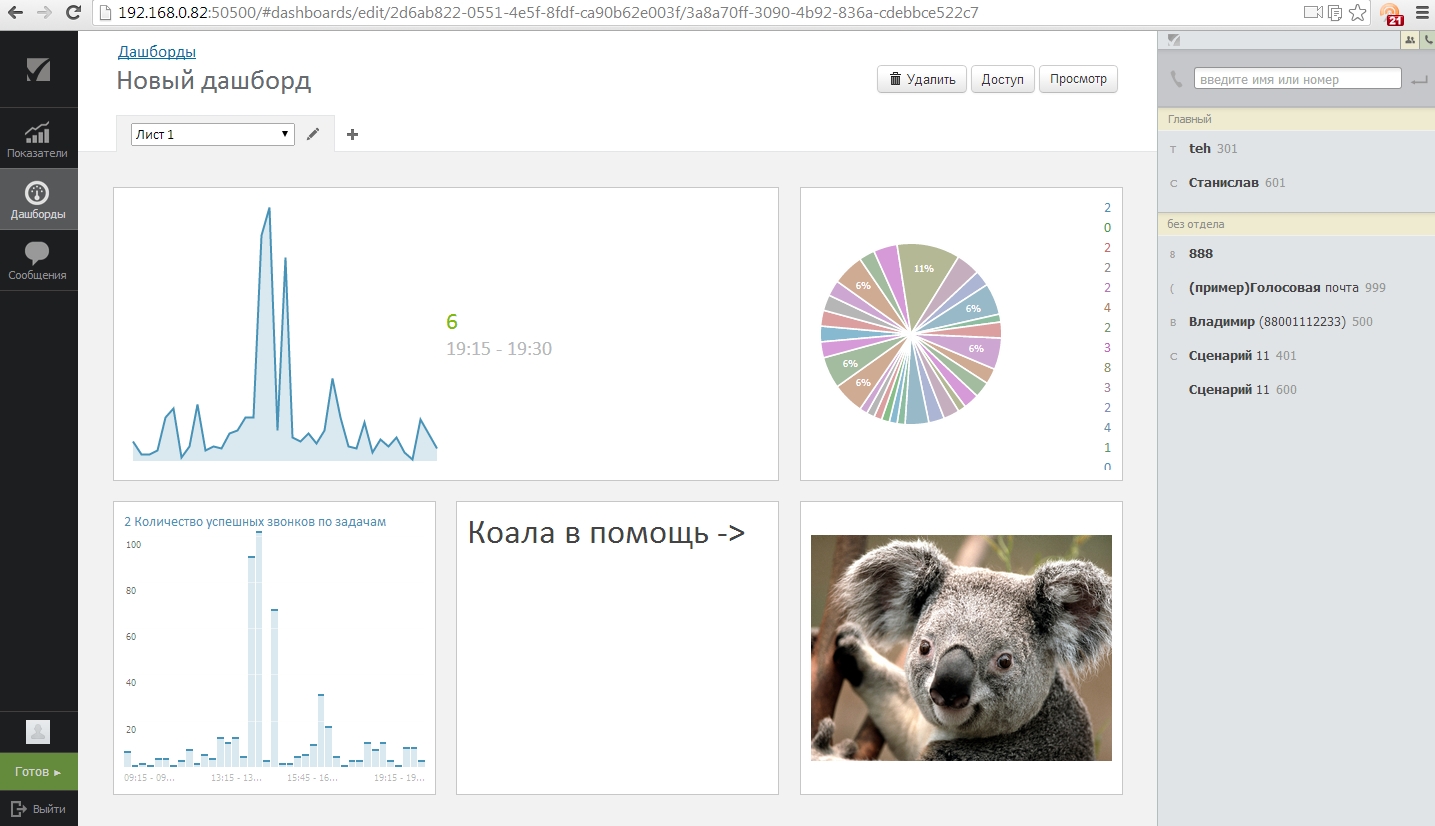1435x826 pixels.
Task: Bookmark this page with star icon
Action: pos(1357,13)
